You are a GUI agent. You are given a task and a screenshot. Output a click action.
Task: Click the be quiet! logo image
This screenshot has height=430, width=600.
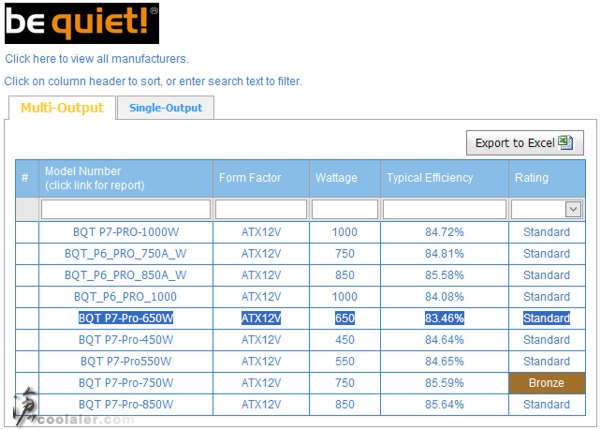pos(82,23)
